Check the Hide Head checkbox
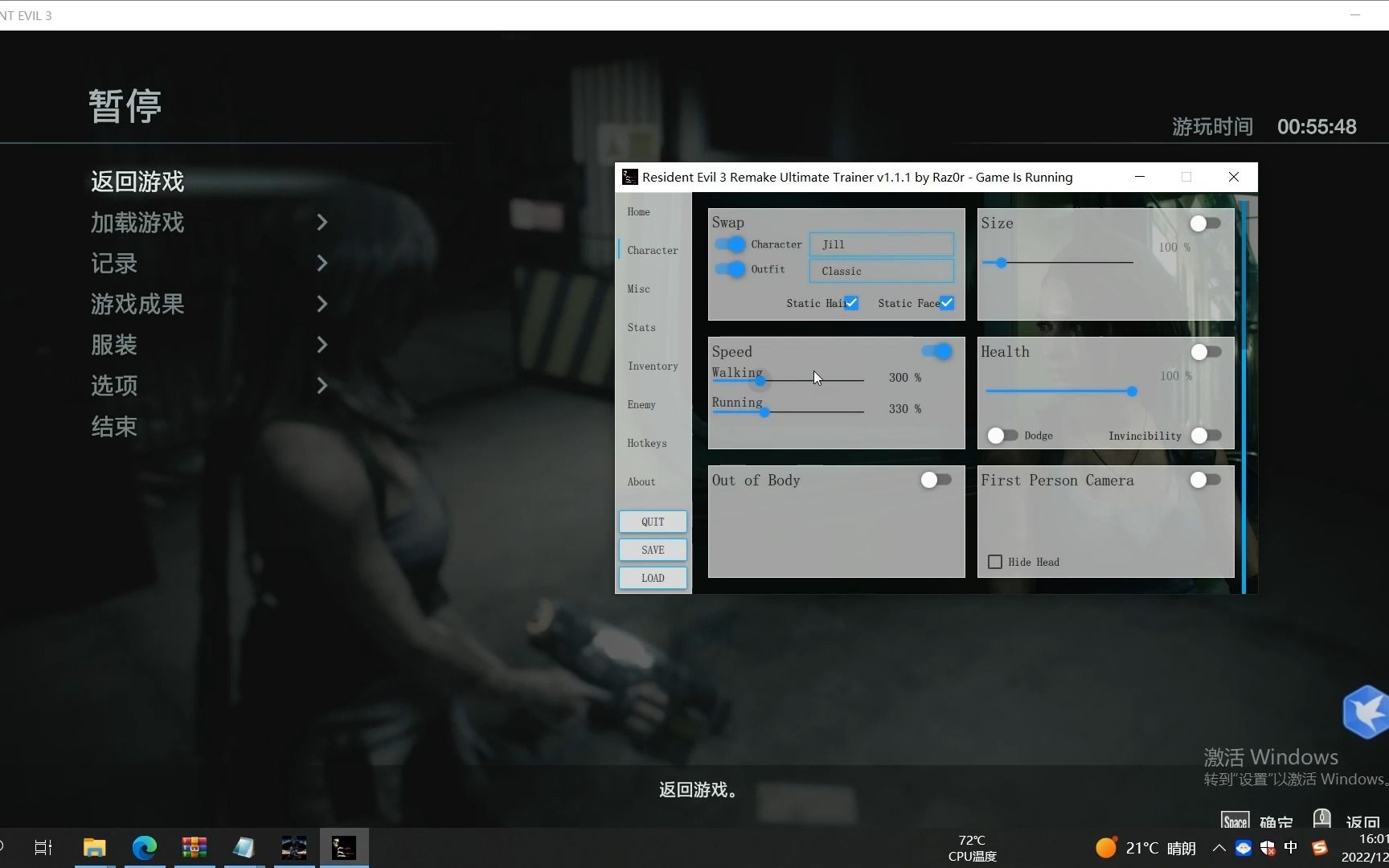This screenshot has width=1389, height=868. coord(995,562)
